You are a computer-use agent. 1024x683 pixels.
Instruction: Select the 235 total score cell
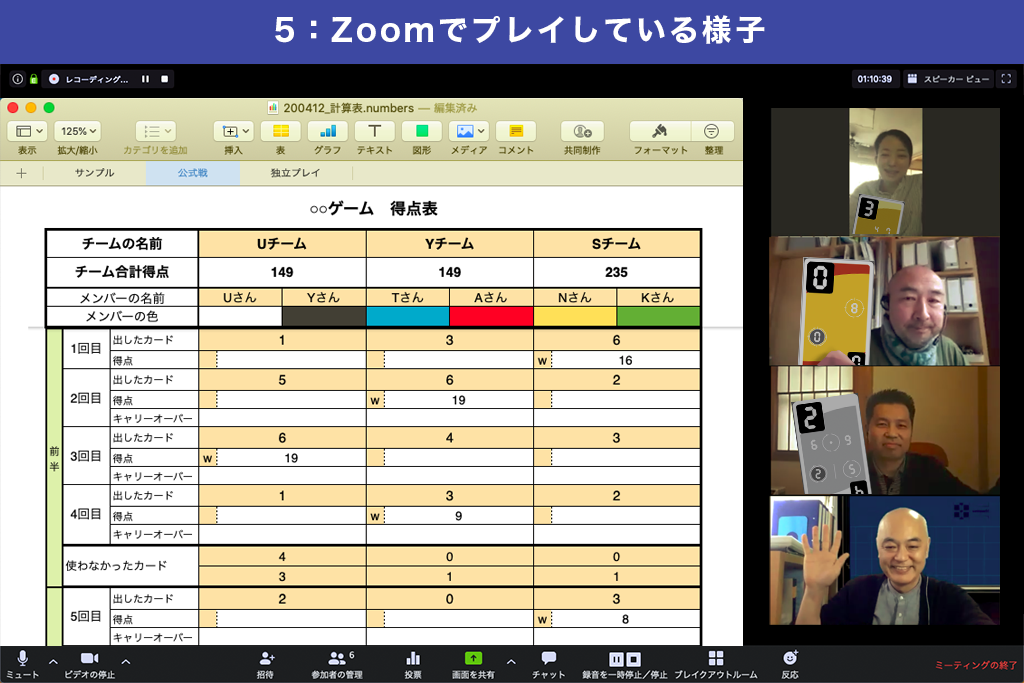616,272
